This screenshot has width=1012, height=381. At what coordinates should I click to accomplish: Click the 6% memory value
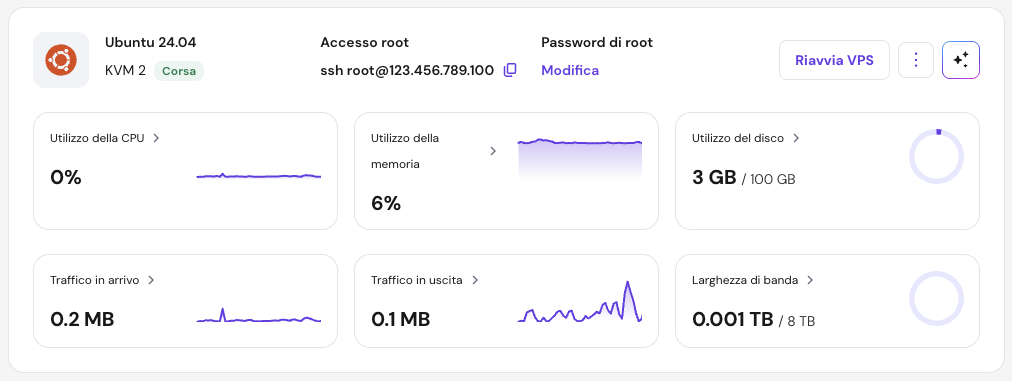pyautogui.click(x=386, y=204)
